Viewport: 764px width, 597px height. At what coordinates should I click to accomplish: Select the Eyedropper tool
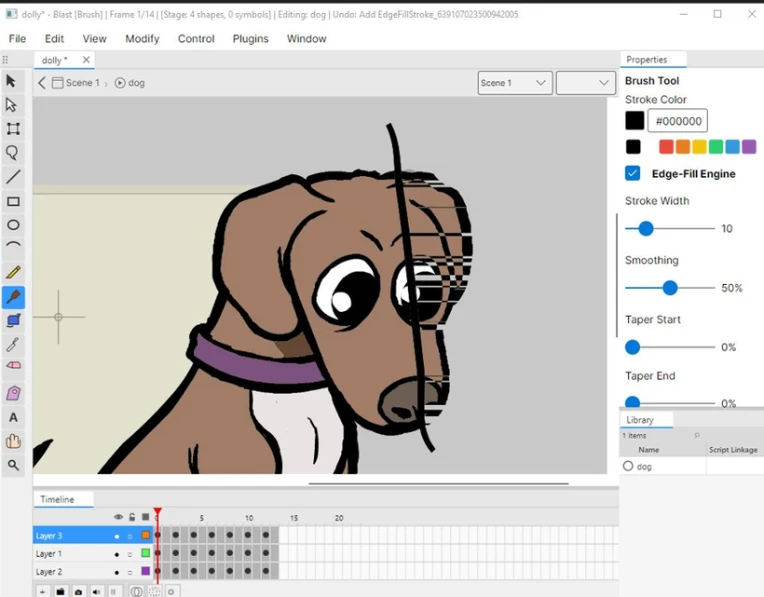click(12, 345)
